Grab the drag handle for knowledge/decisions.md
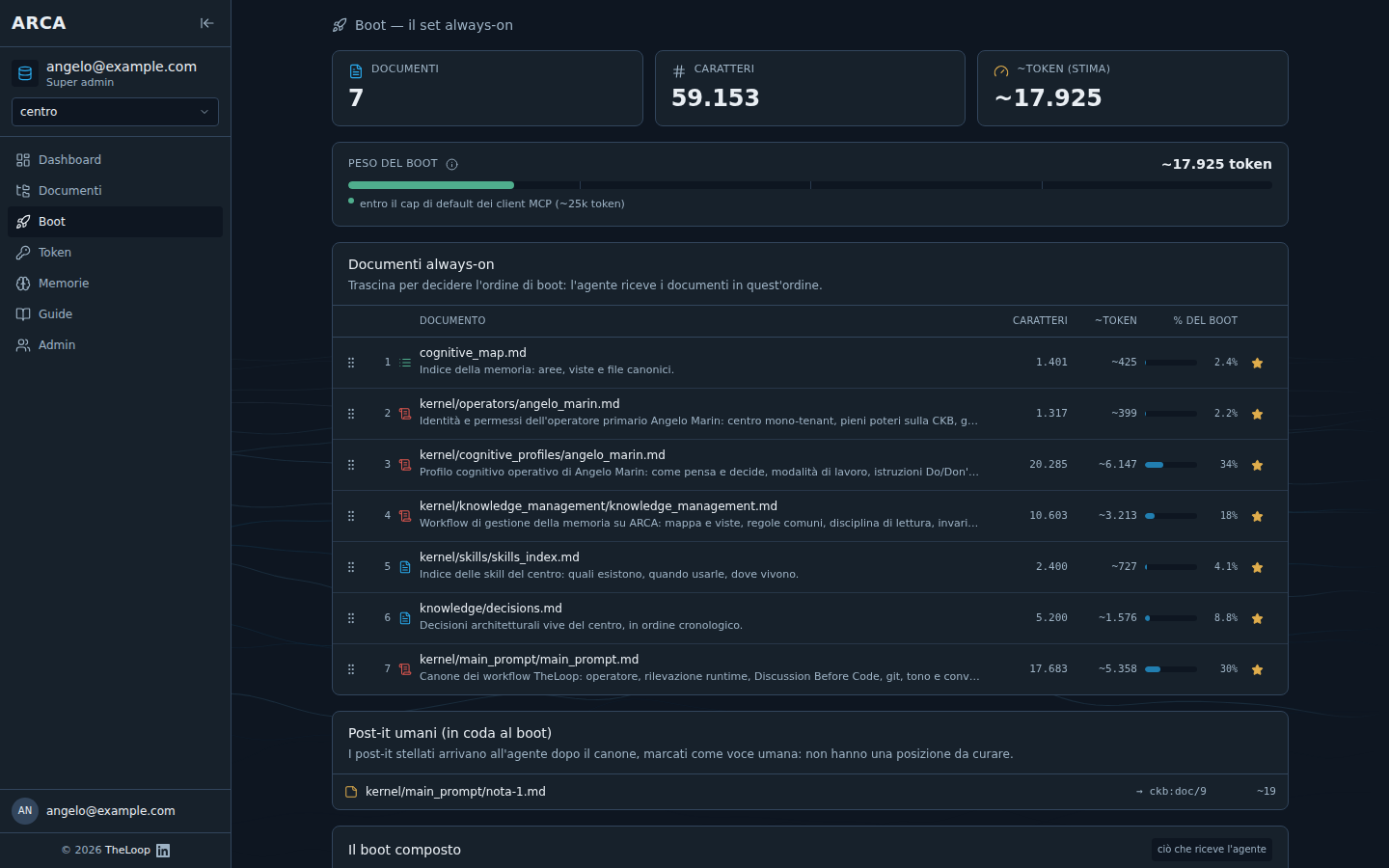The image size is (1389, 868). point(351,618)
